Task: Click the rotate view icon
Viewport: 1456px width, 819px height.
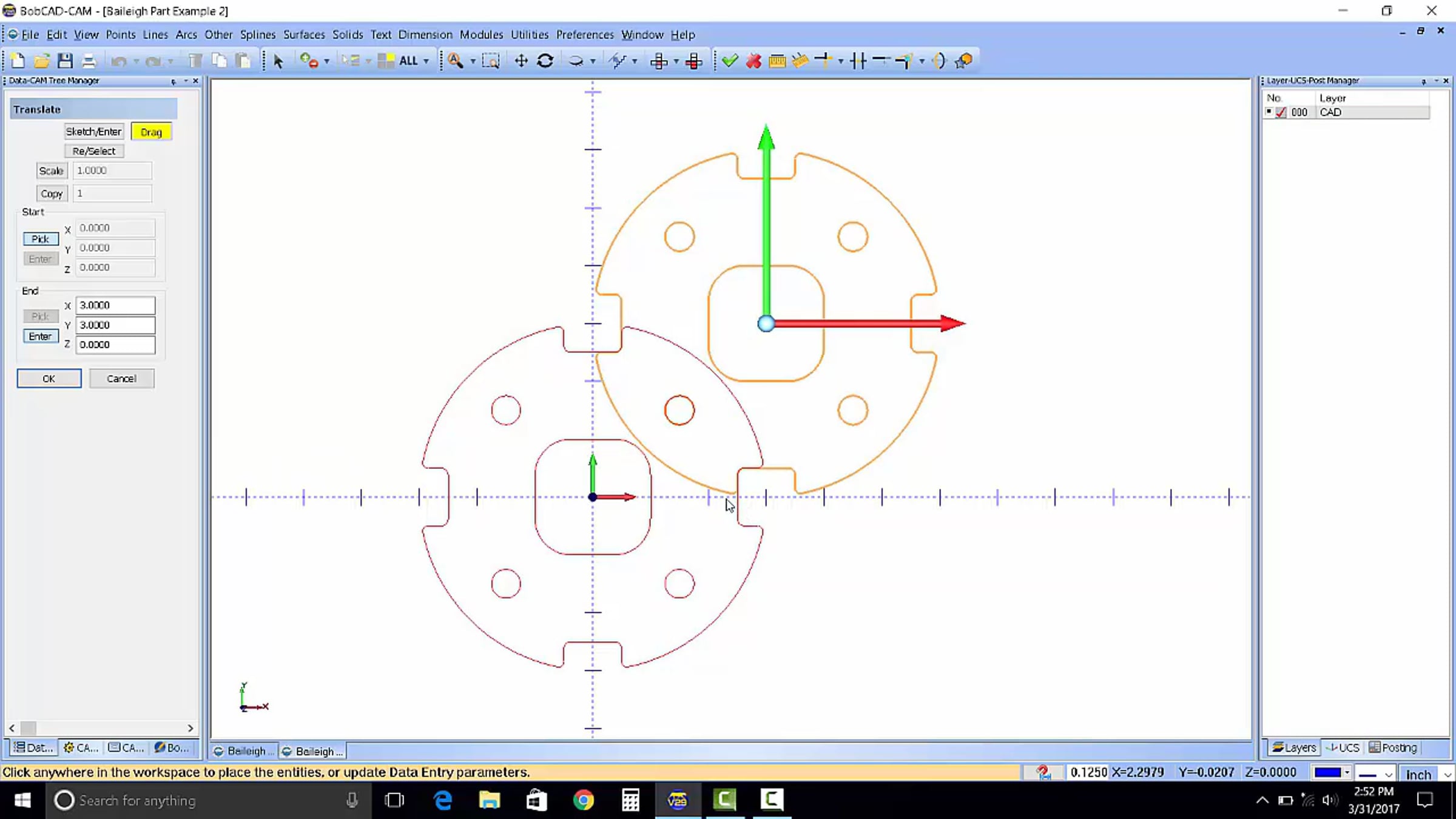Action: 545,61
